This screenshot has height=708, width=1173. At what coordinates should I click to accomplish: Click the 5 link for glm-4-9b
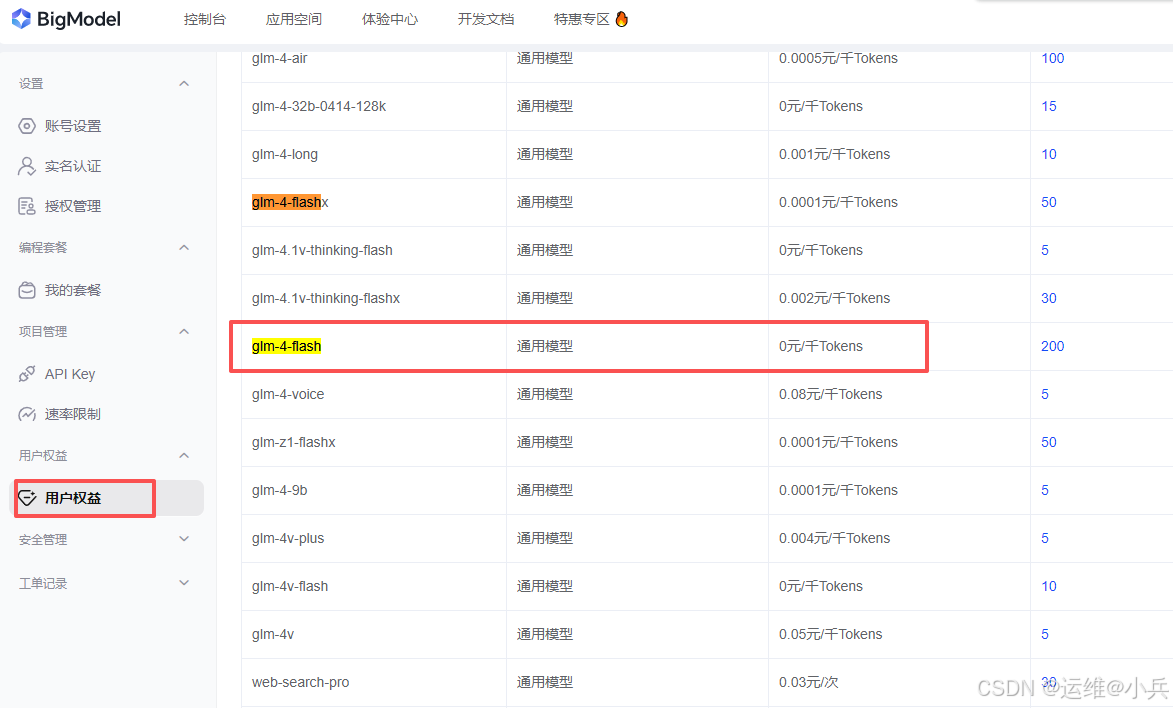(x=1045, y=490)
